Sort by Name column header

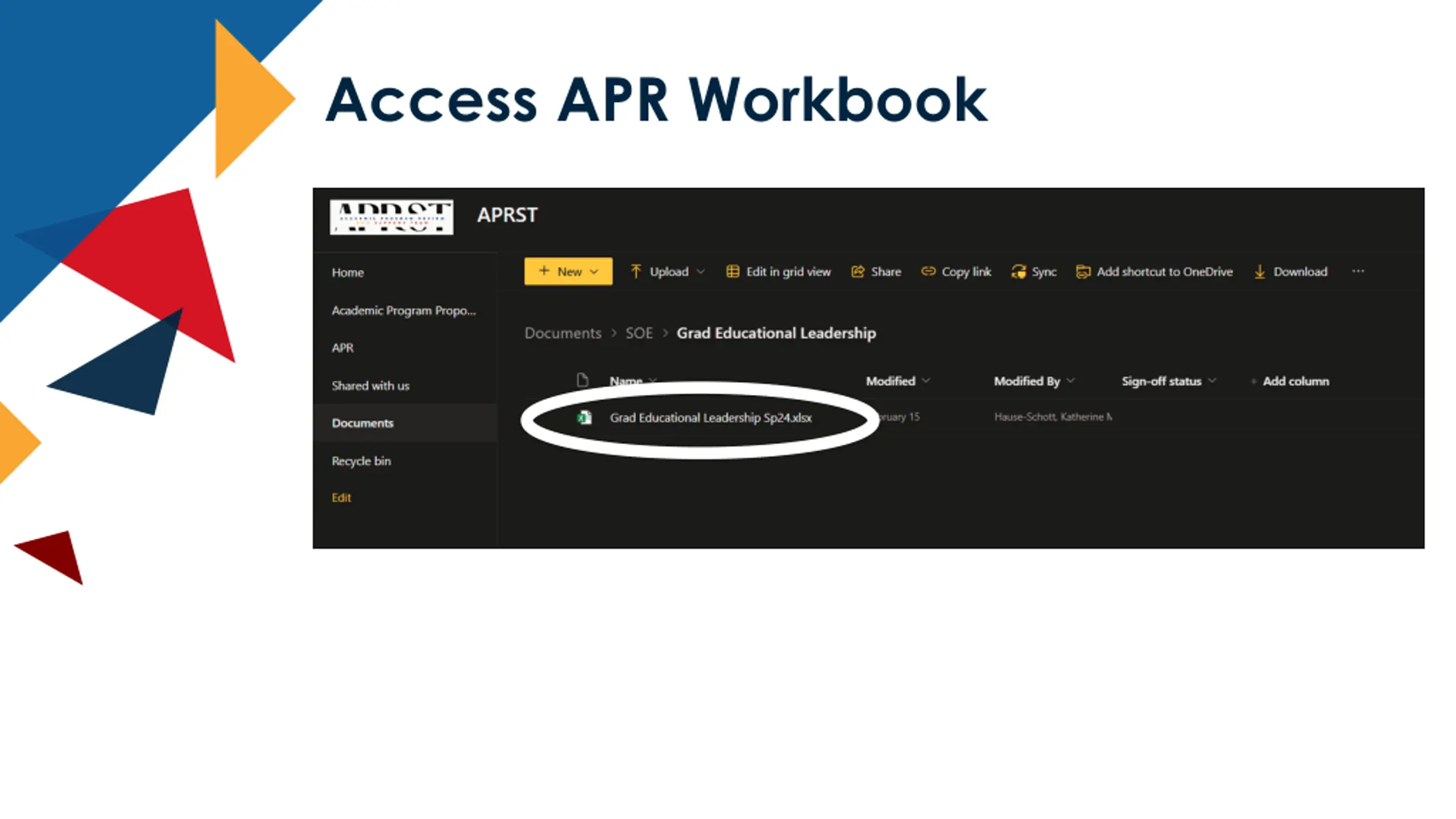pos(626,380)
